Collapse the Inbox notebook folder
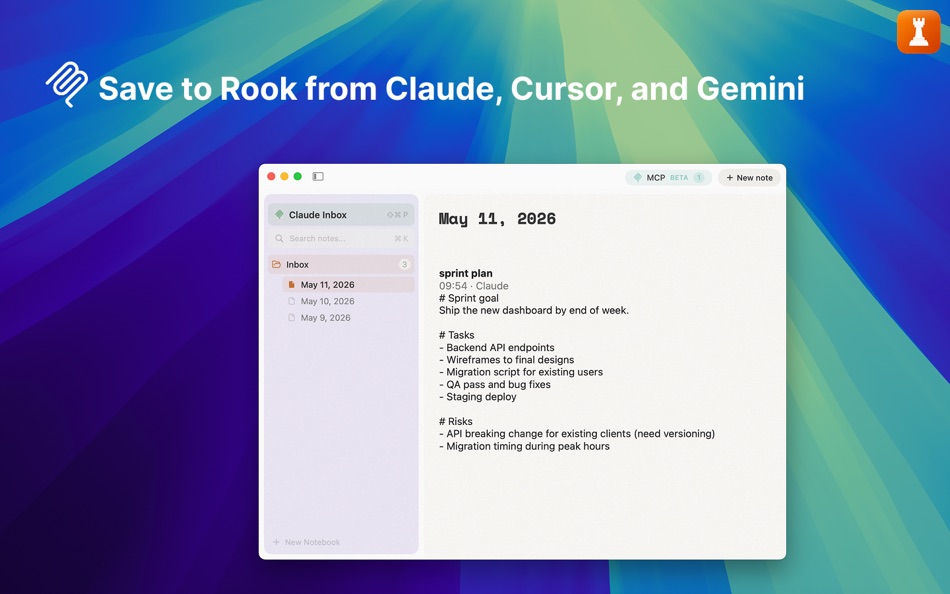The height and width of the screenshot is (594, 950). pos(341,264)
